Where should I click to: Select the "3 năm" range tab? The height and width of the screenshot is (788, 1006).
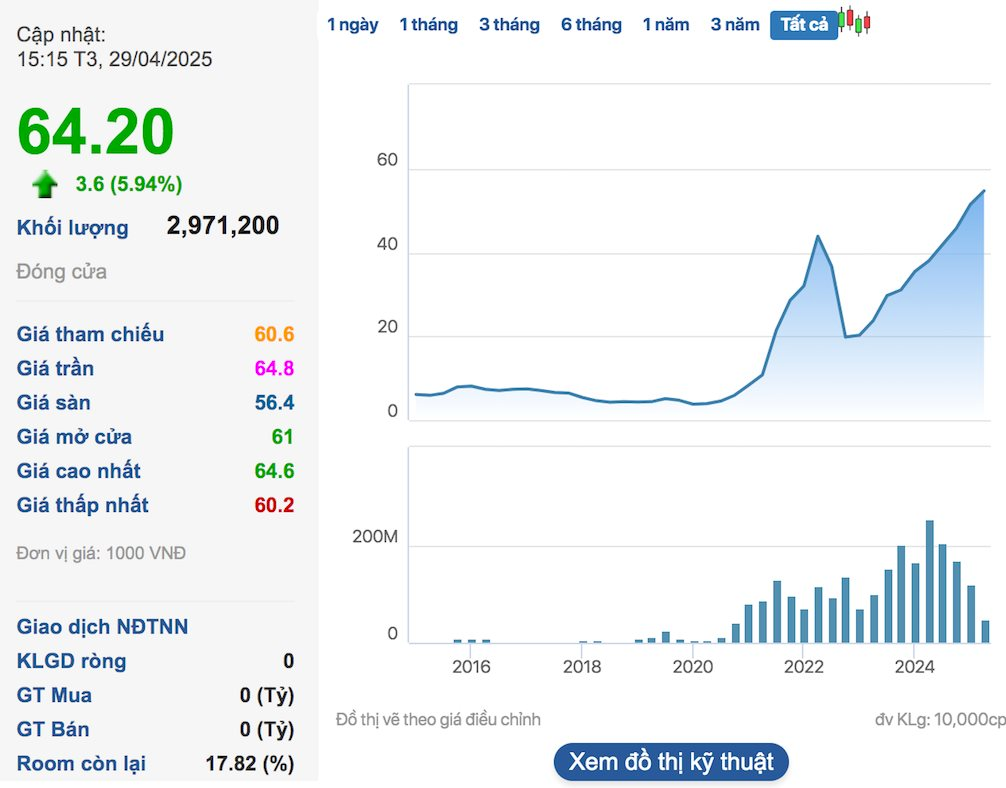click(x=735, y=25)
